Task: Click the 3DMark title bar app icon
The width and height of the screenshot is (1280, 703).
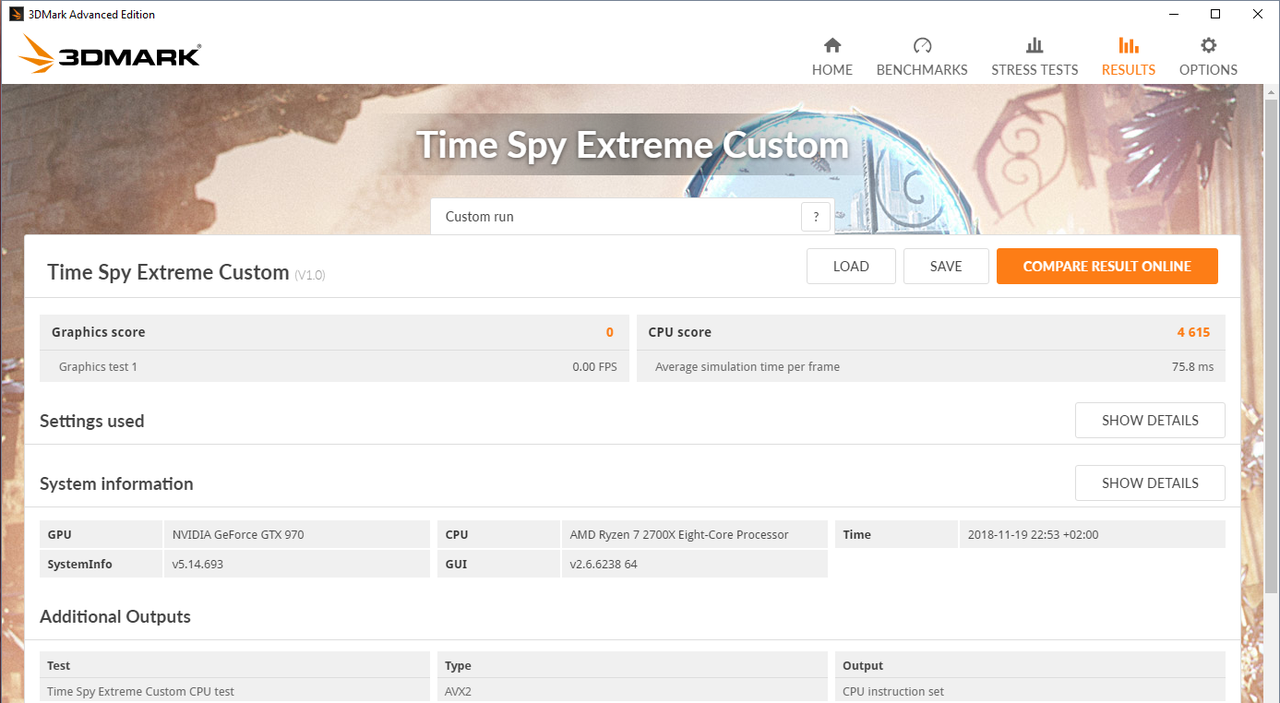Action: 16,14
